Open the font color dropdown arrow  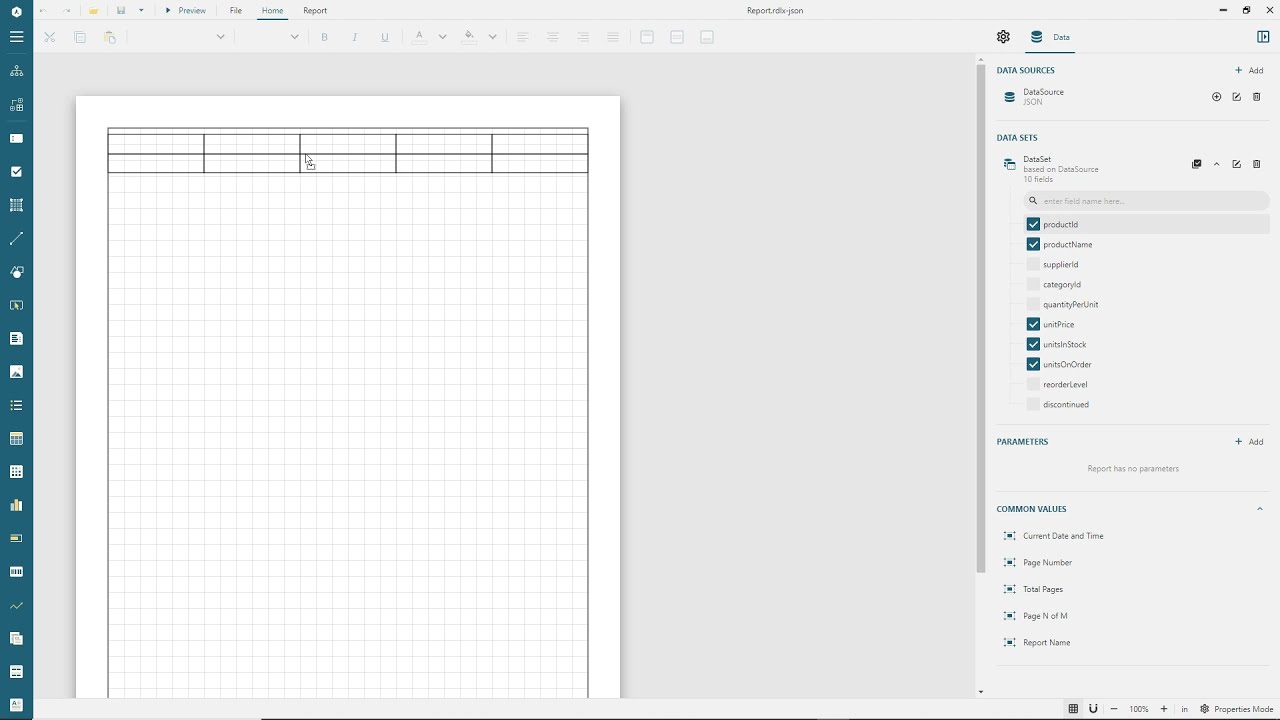(442, 37)
